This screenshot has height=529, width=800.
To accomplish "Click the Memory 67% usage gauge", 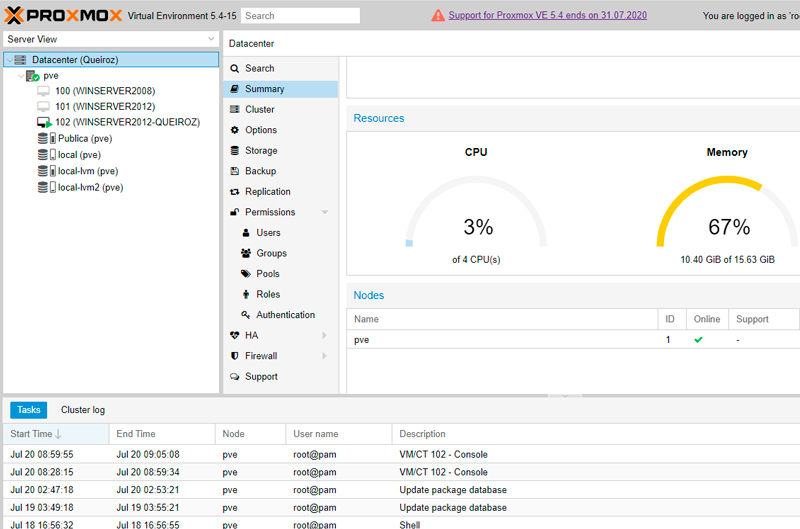I will pyautogui.click(x=727, y=212).
